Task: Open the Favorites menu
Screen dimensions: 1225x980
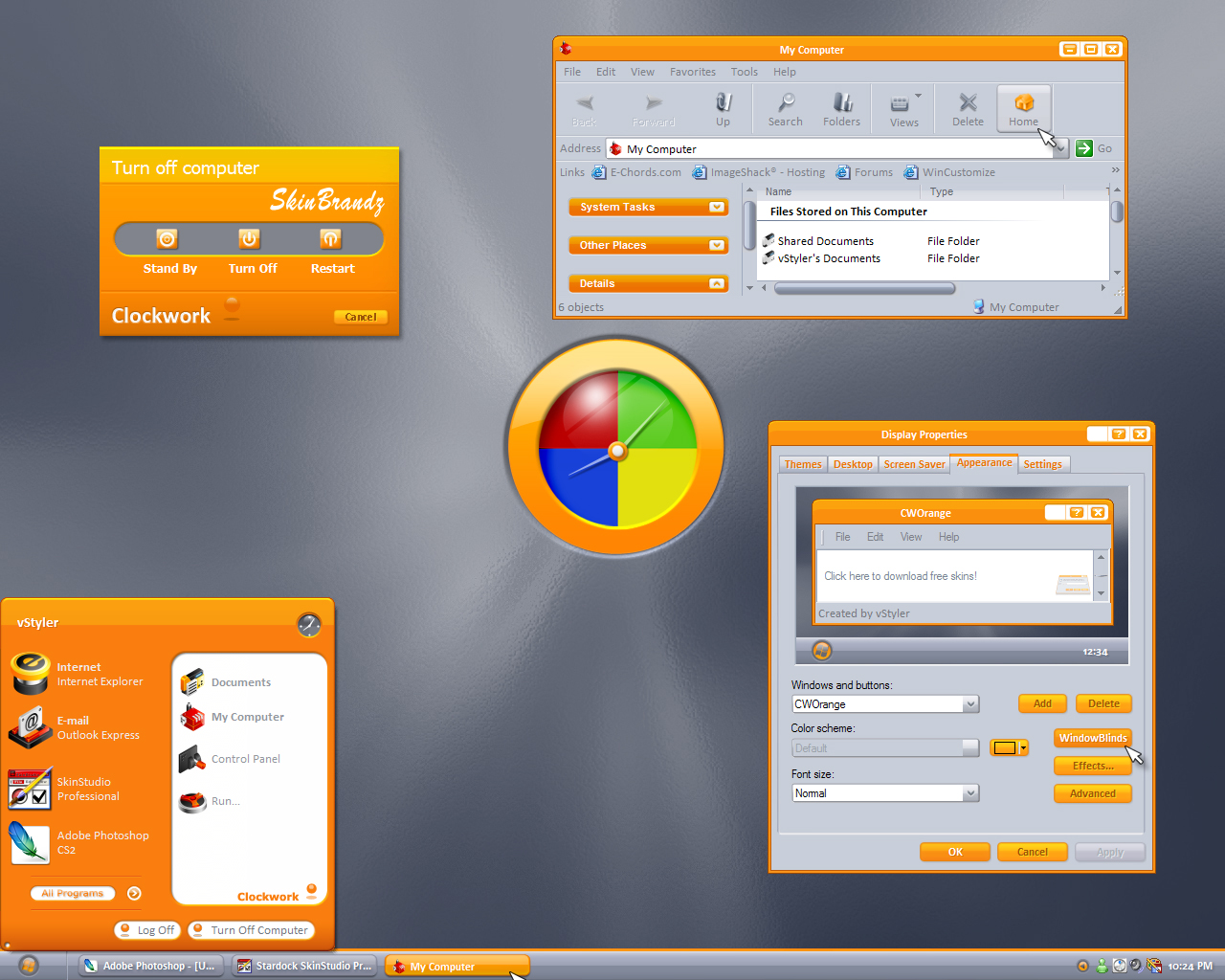Action: point(693,72)
